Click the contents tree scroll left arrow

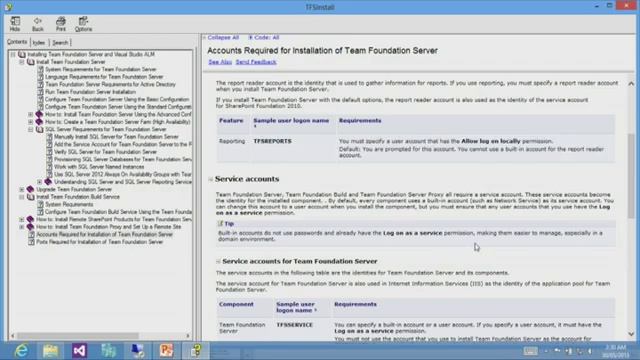click(x=13, y=336)
